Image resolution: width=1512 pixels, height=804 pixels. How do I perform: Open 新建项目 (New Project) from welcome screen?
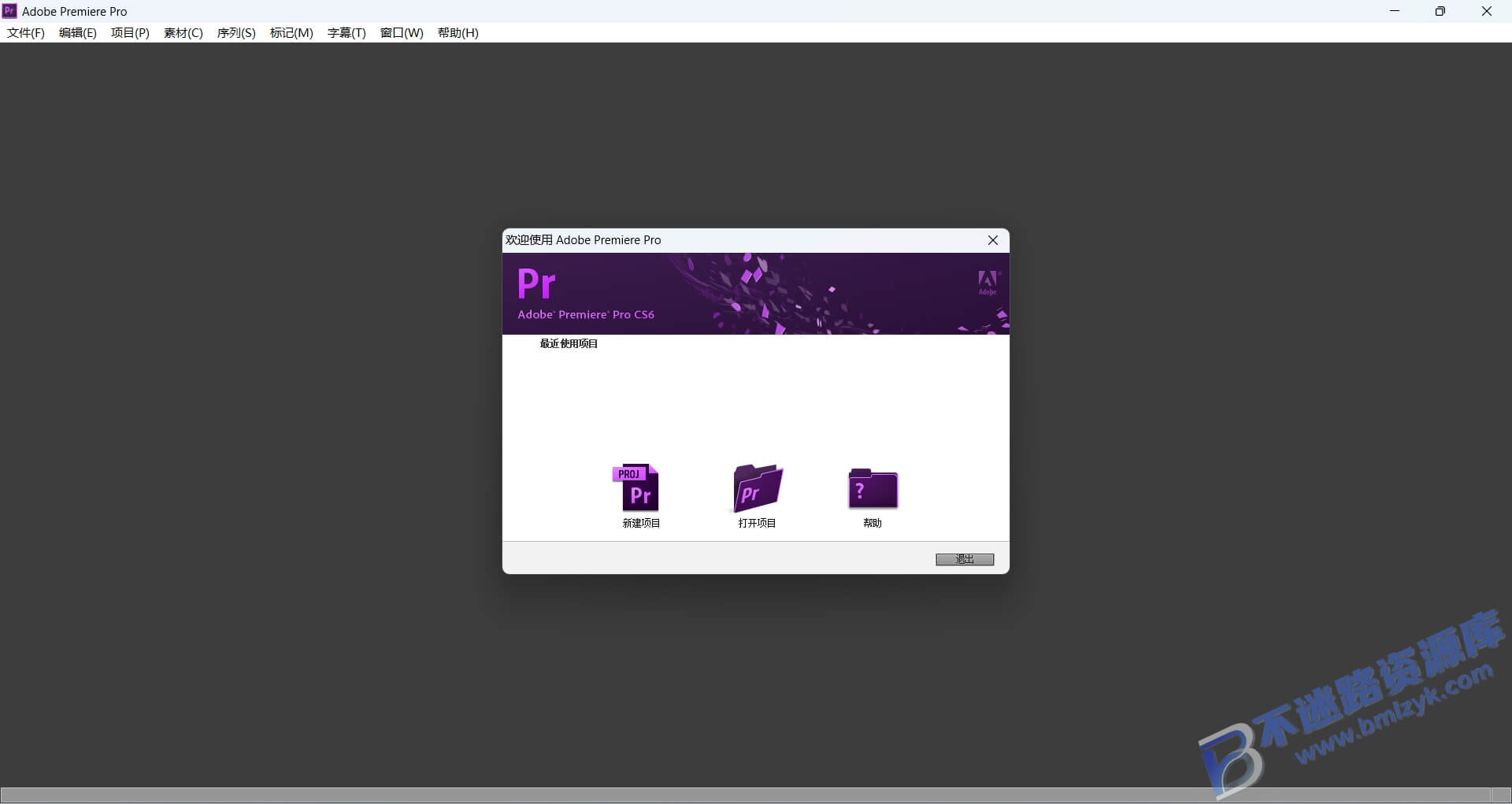[639, 495]
